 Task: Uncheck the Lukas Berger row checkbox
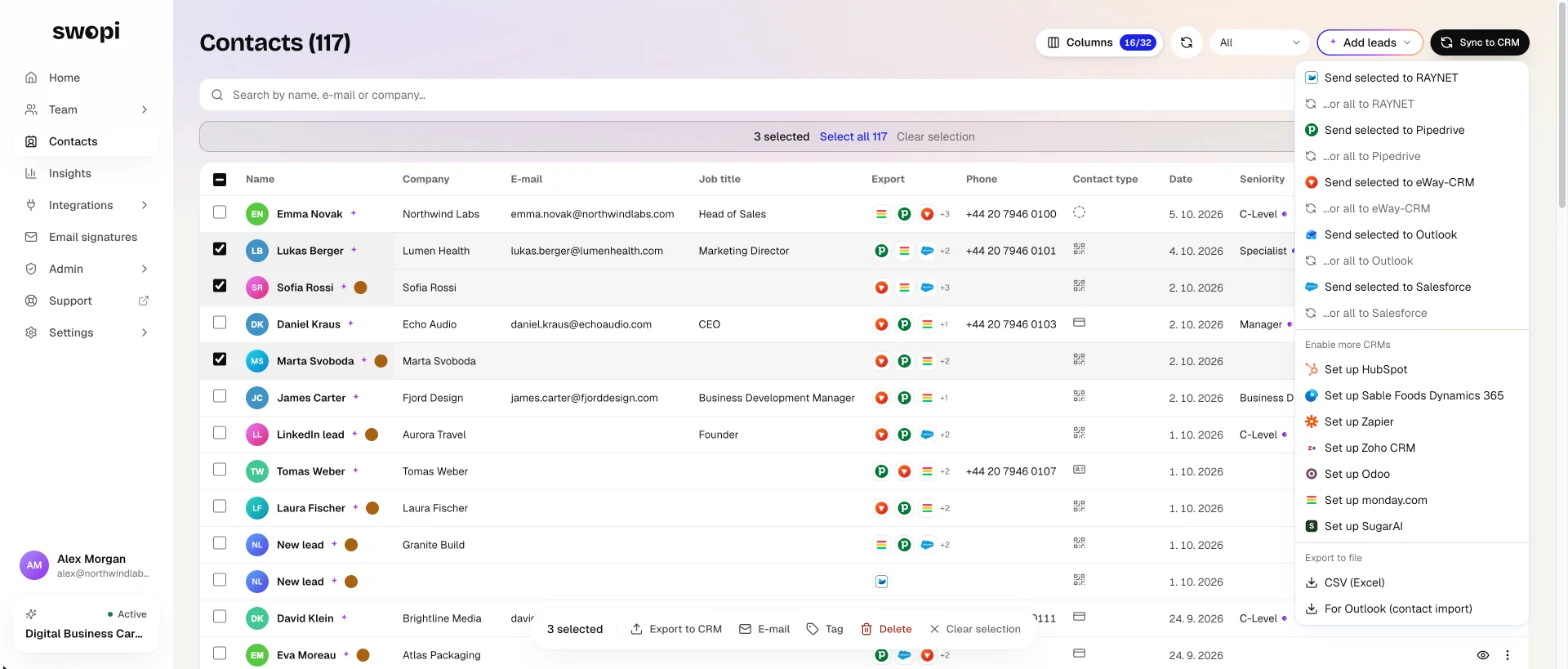point(220,249)
